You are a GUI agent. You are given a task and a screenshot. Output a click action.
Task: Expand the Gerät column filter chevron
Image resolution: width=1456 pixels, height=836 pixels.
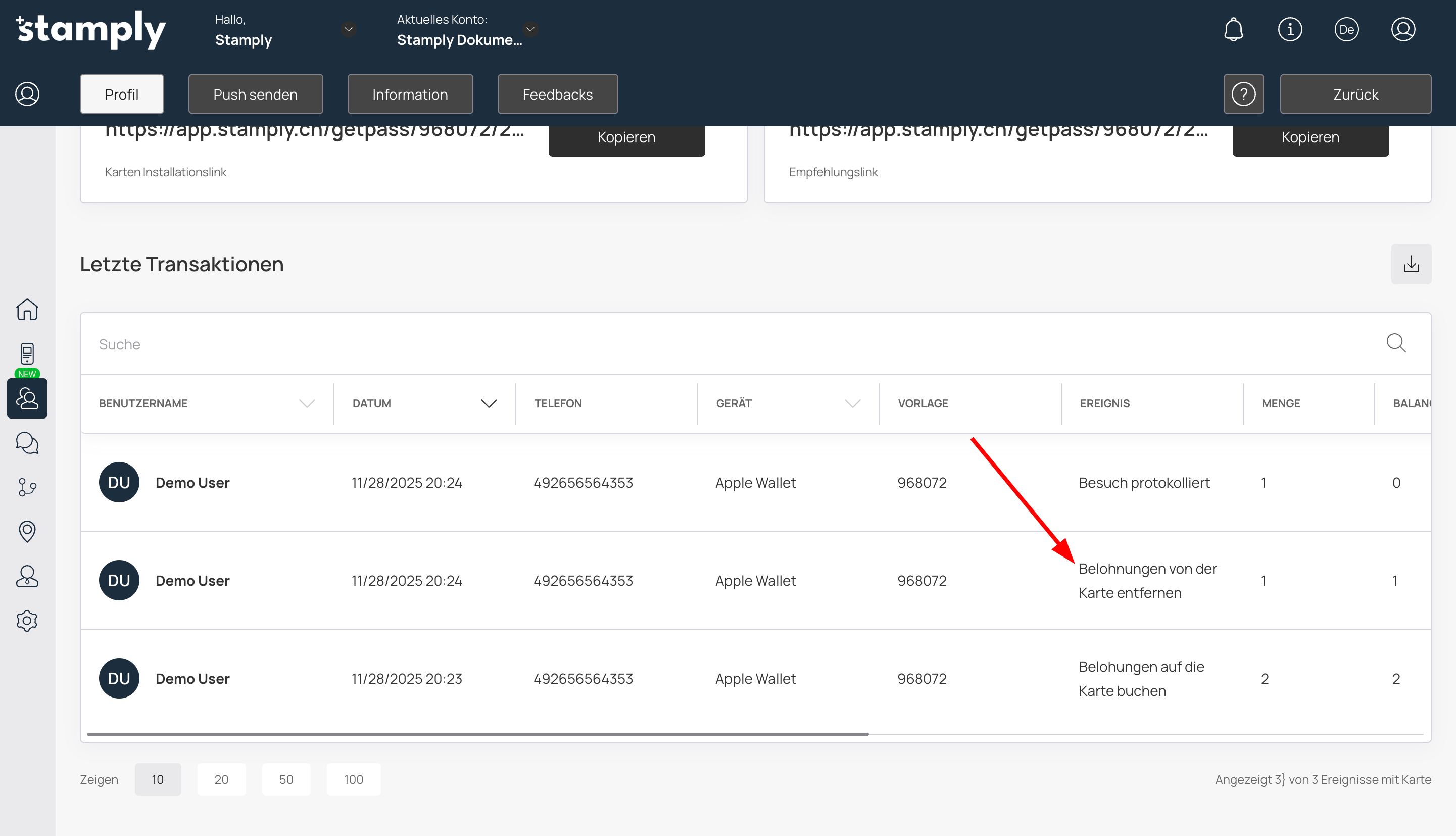coord(852,404)
